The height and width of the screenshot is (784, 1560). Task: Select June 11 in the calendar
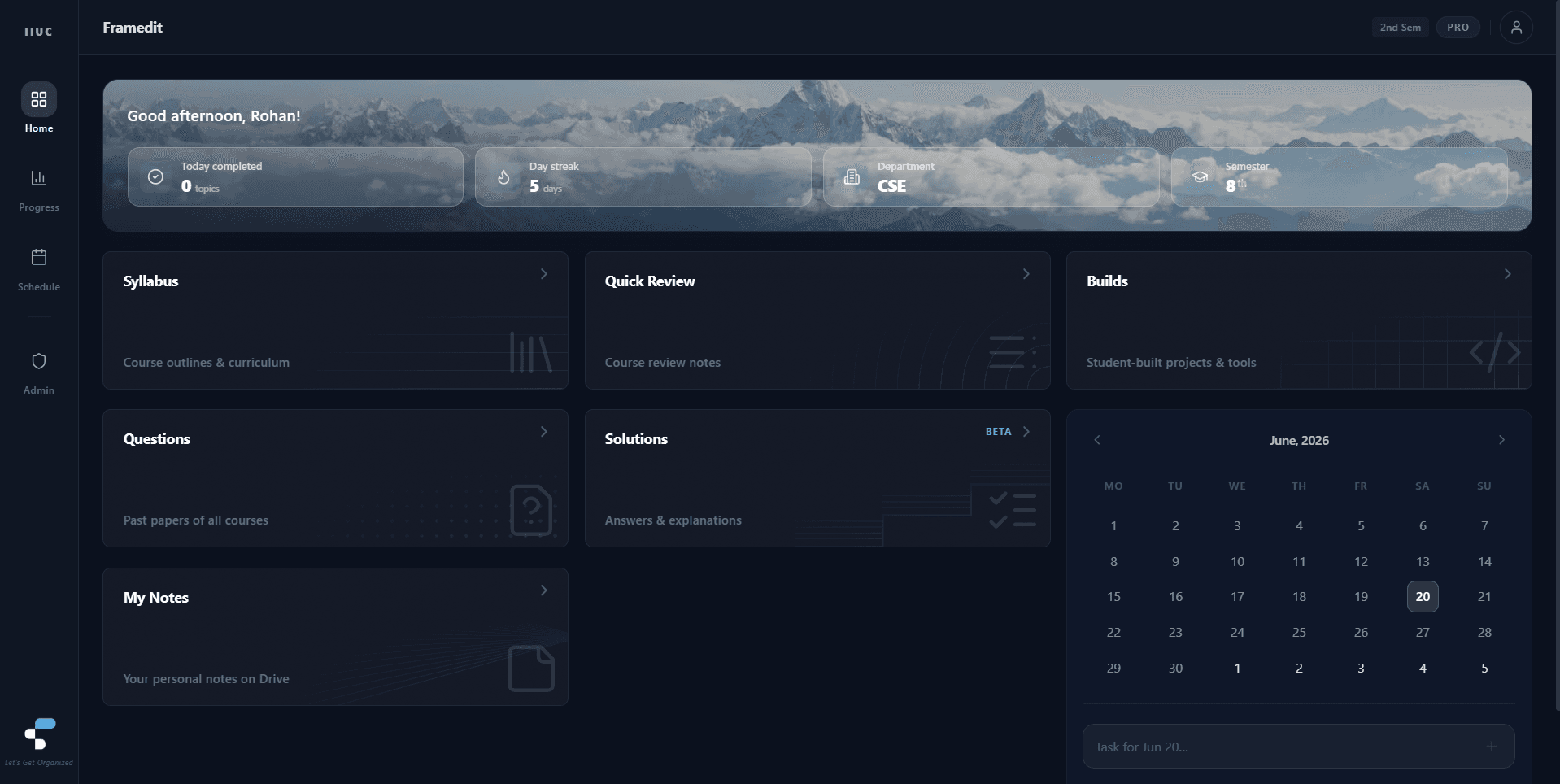tap(1299, 562)
